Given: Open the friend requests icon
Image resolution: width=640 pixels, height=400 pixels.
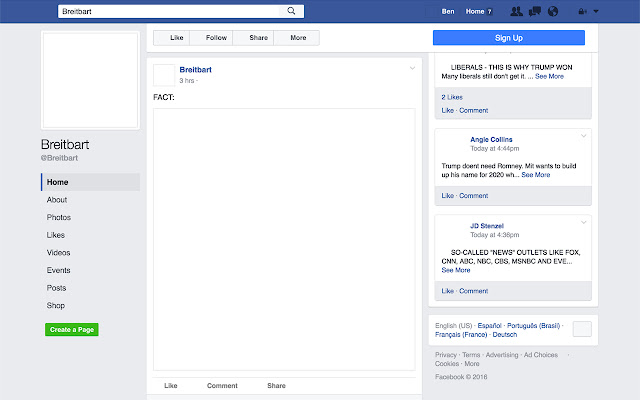Looking at the screenshot, I should tap(515, 12).
